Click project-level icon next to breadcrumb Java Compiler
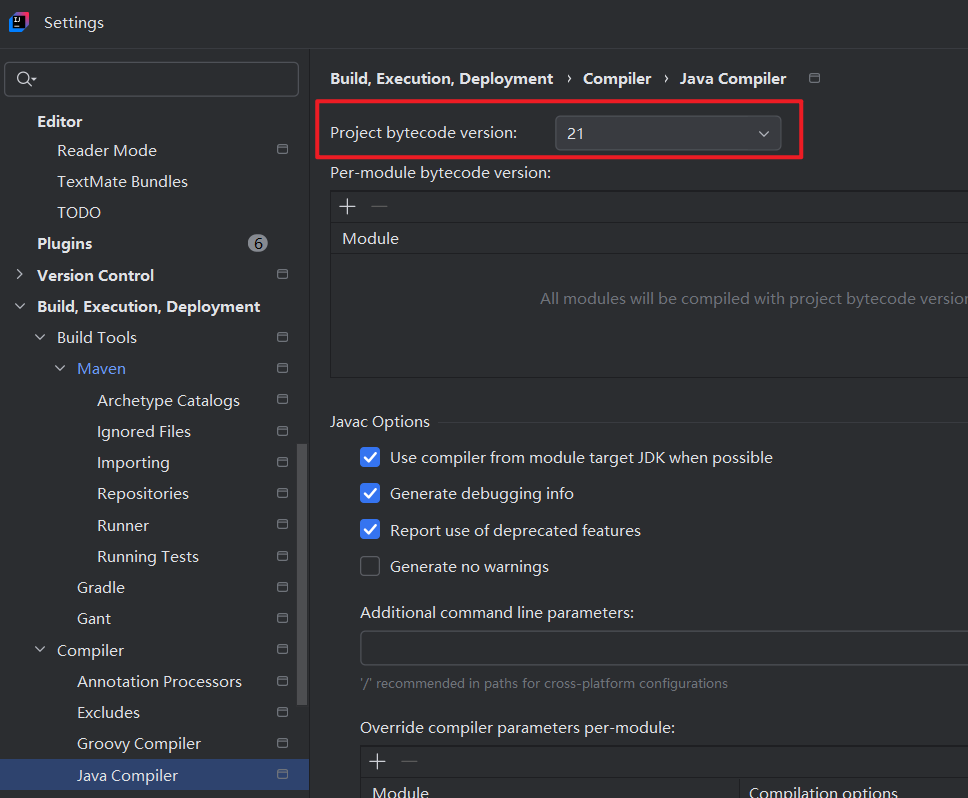 tap(814, 78)
